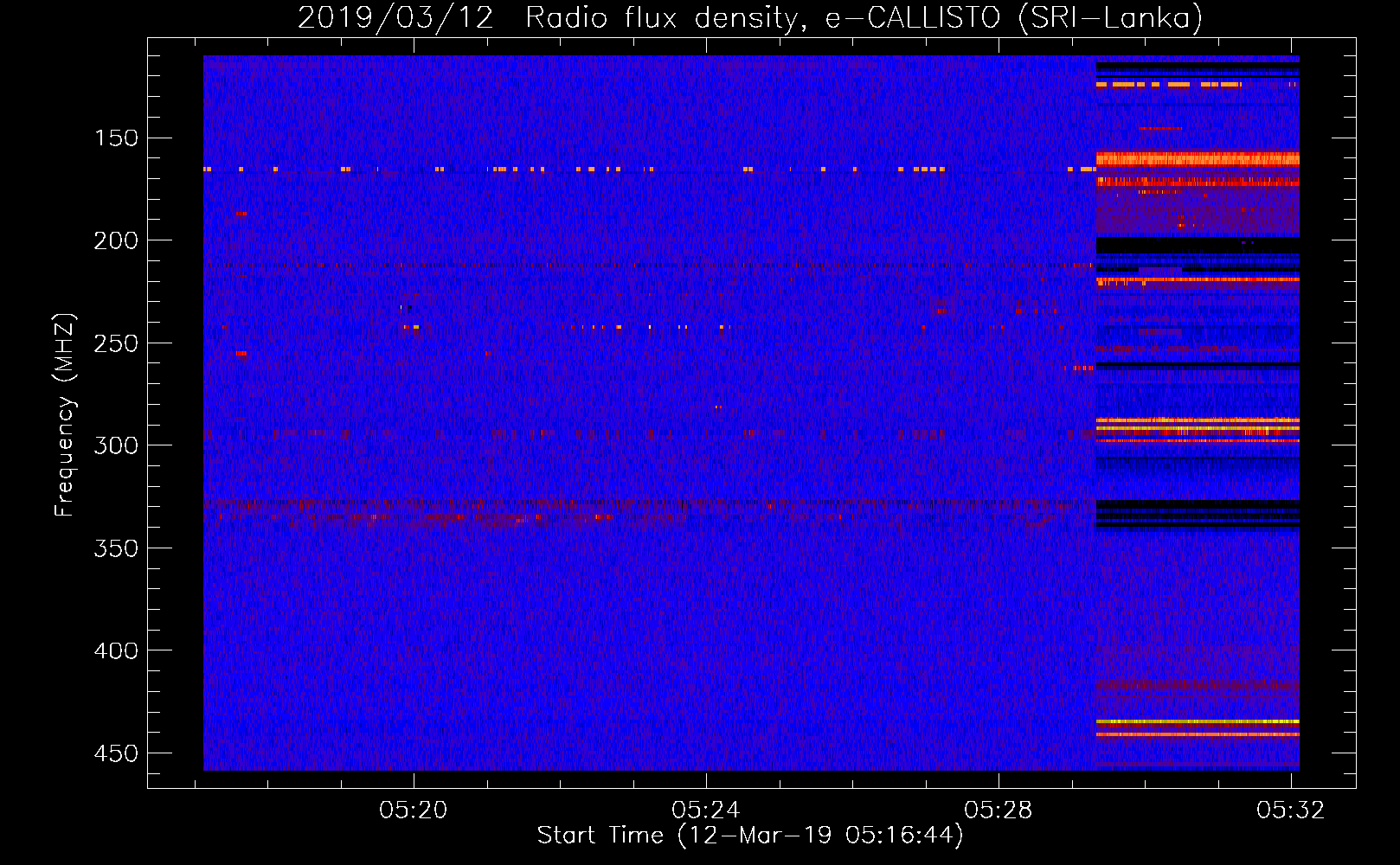Click the 05:20 time tick label
The image size is (1400, 865).
(x=414, y=811)
